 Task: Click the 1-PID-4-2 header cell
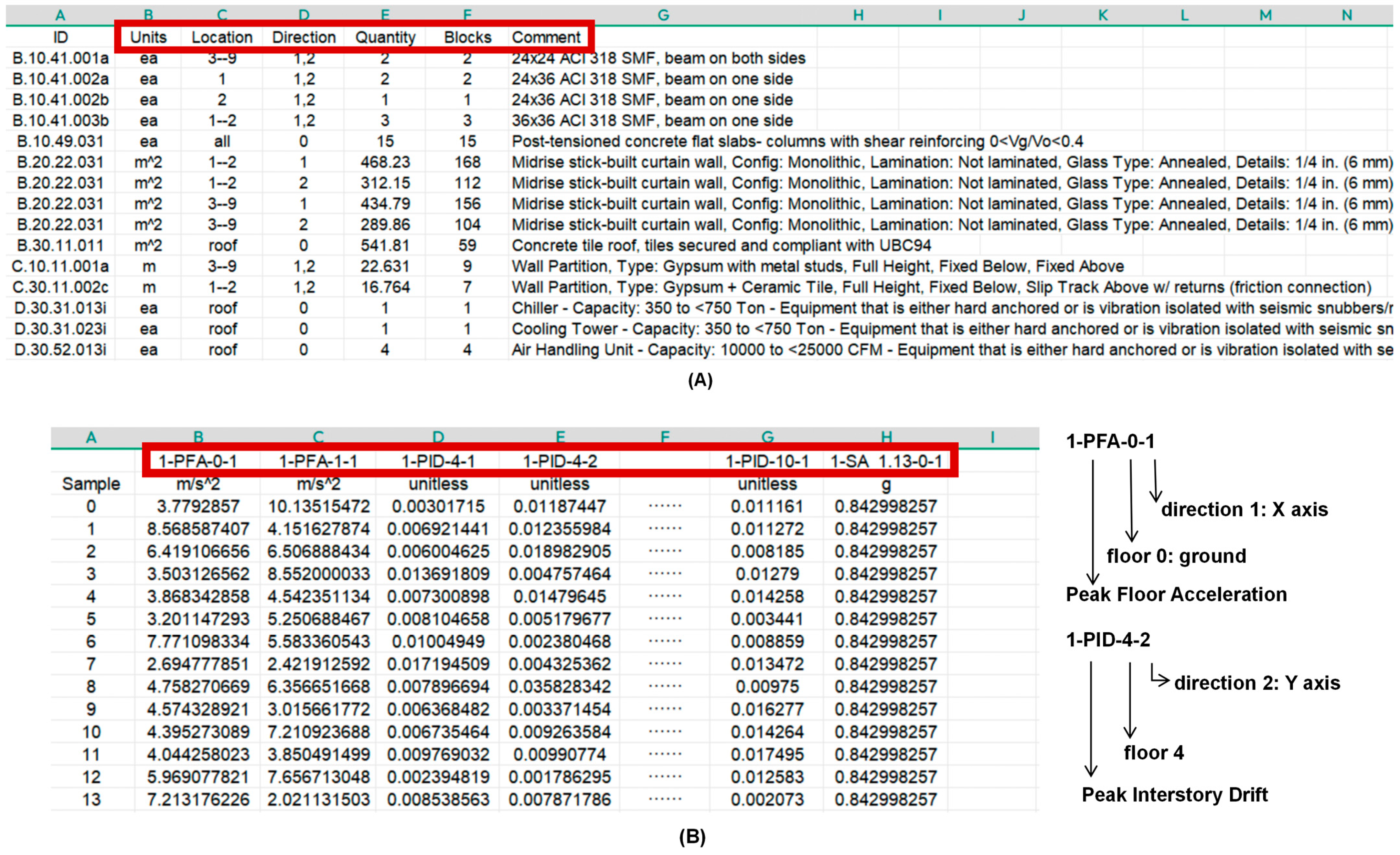tap(560, 461)
